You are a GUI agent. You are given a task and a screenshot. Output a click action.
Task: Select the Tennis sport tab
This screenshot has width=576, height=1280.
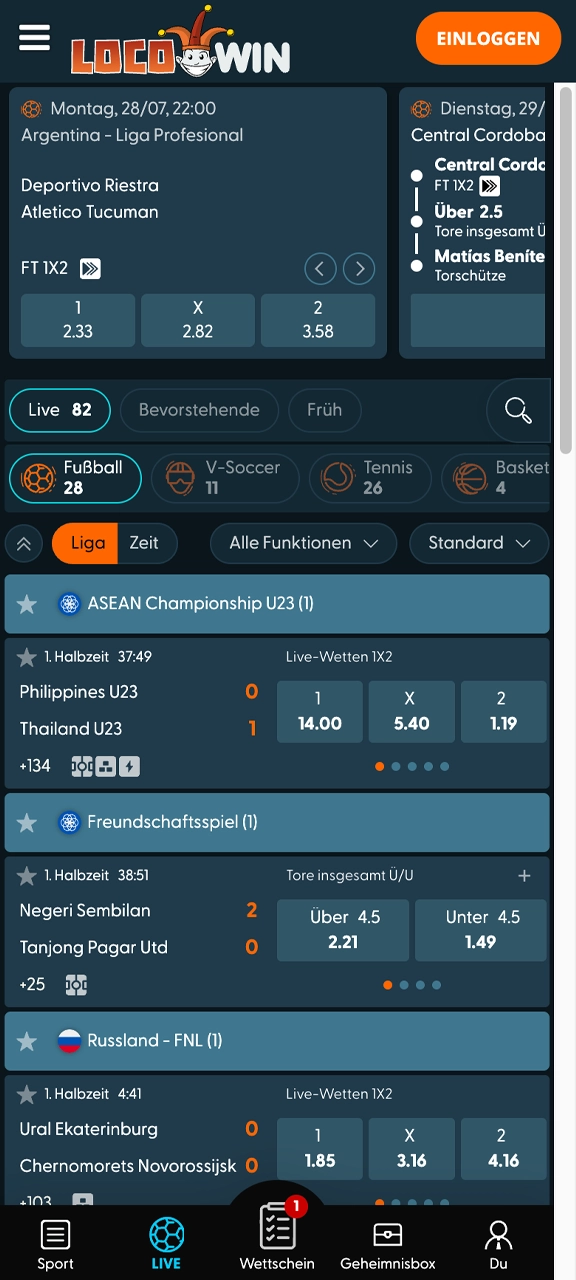click(369, 477)
